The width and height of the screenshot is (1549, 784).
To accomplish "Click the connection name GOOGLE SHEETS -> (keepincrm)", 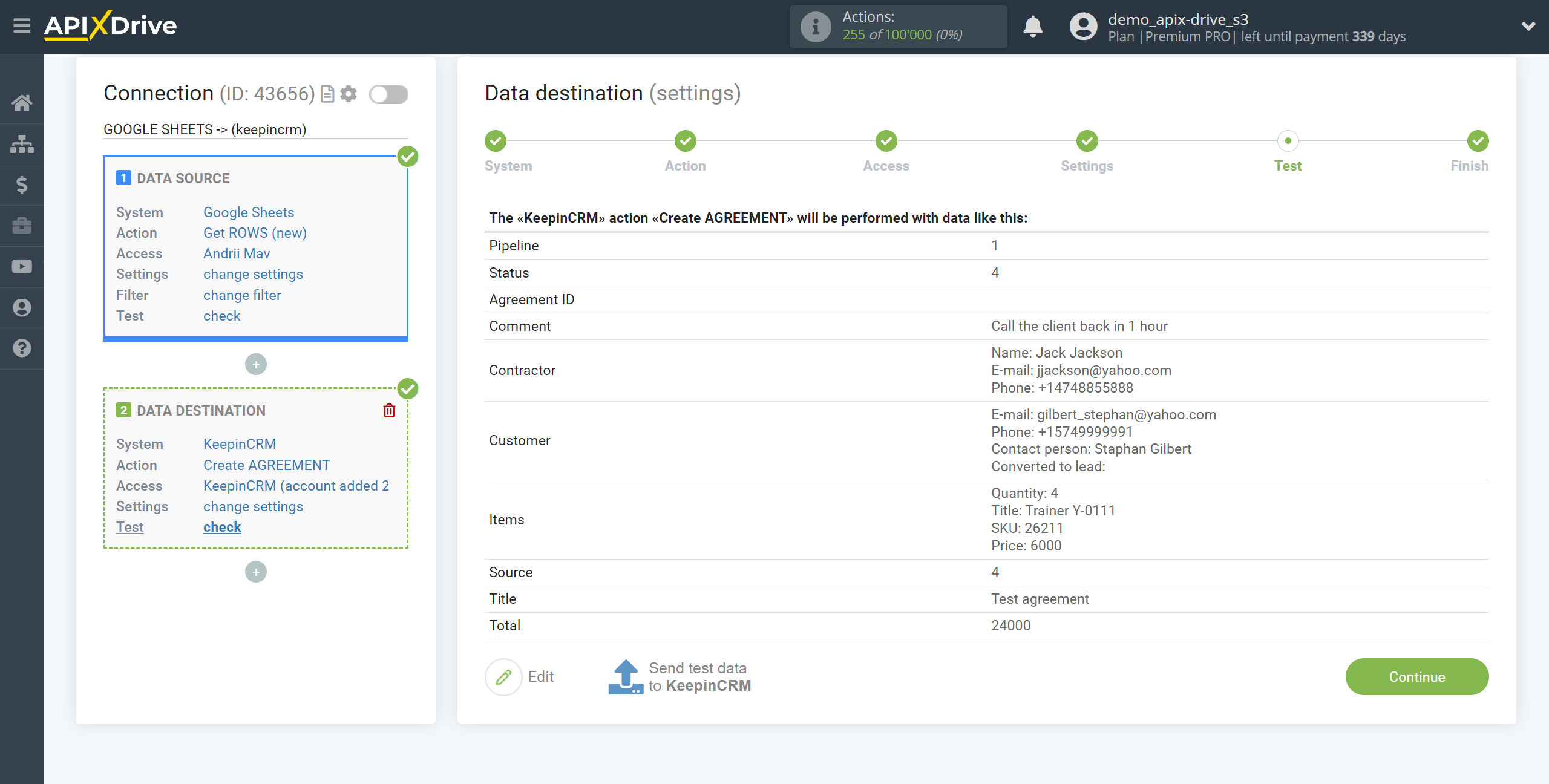I will coord(205,129).
